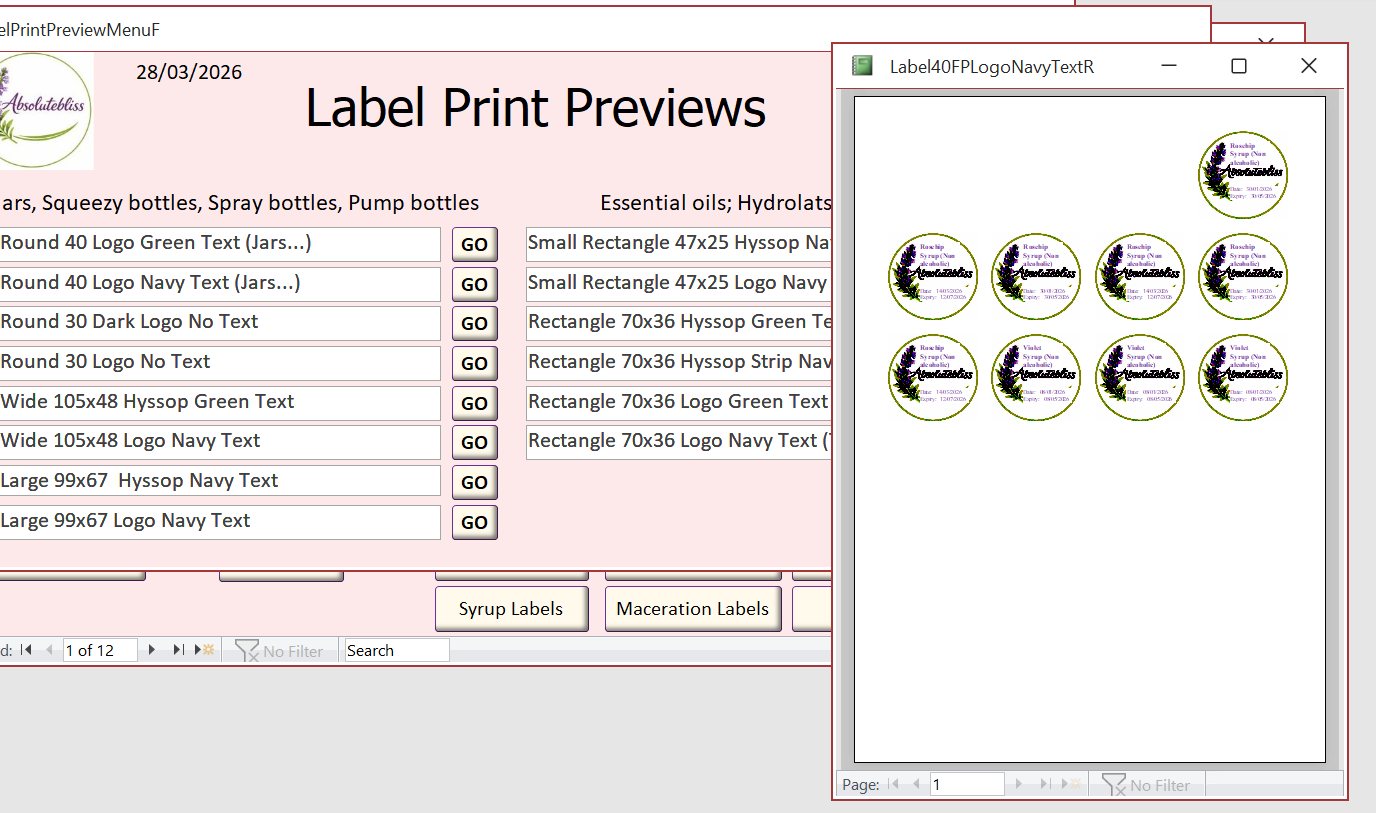This screenshot has height=813, width=1376.
Task: Open Syrup Labels
Action: pos(511,609)
